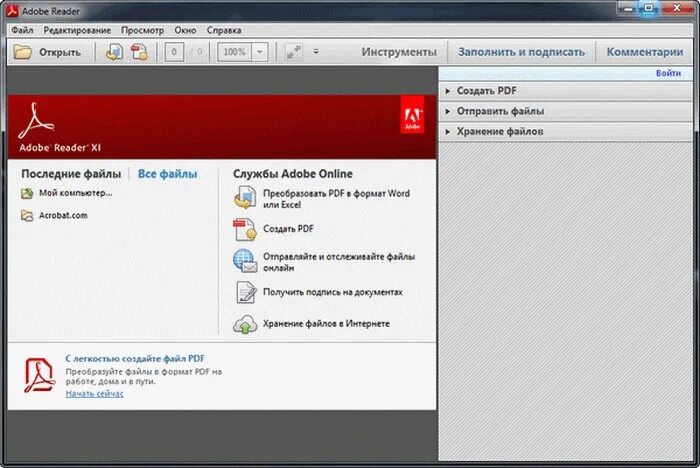Click the Adobe logo badge in red banner
The image size is (700, 468).
point(412,114)
